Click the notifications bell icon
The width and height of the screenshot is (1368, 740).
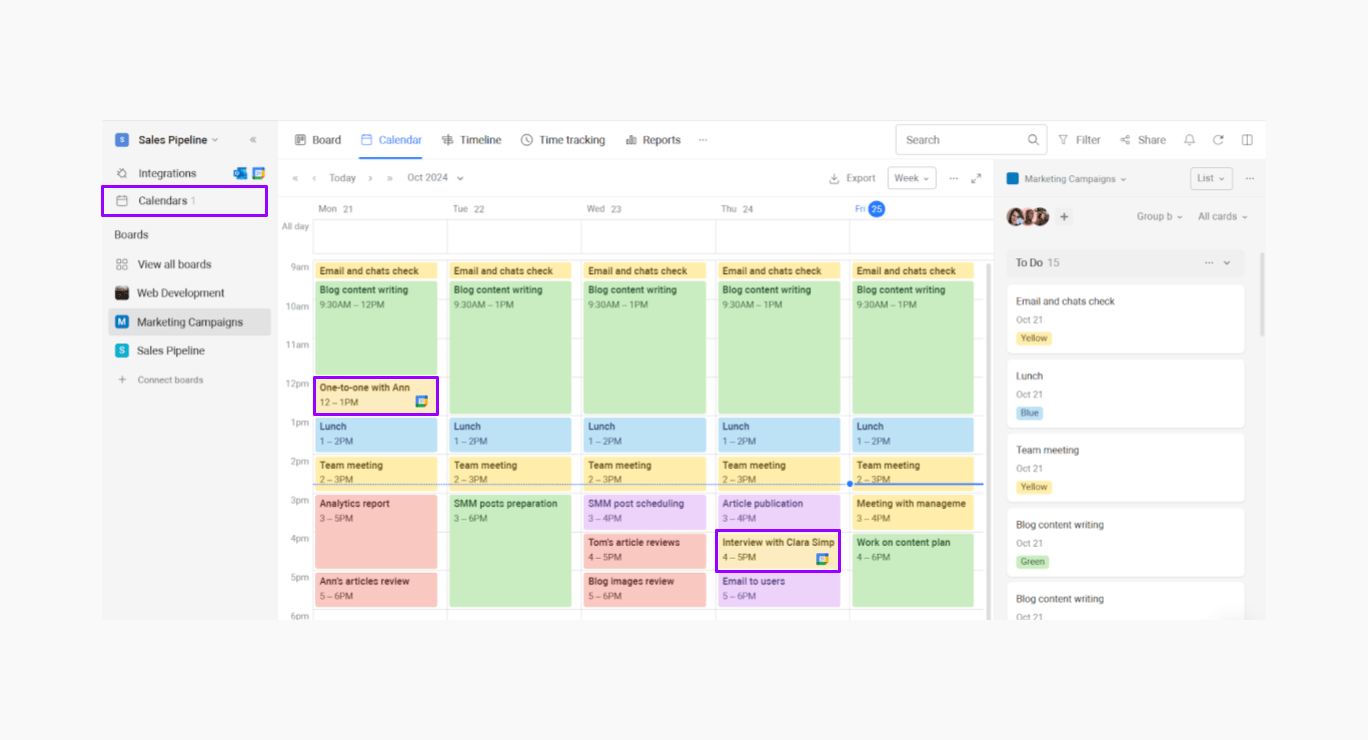1189,140
